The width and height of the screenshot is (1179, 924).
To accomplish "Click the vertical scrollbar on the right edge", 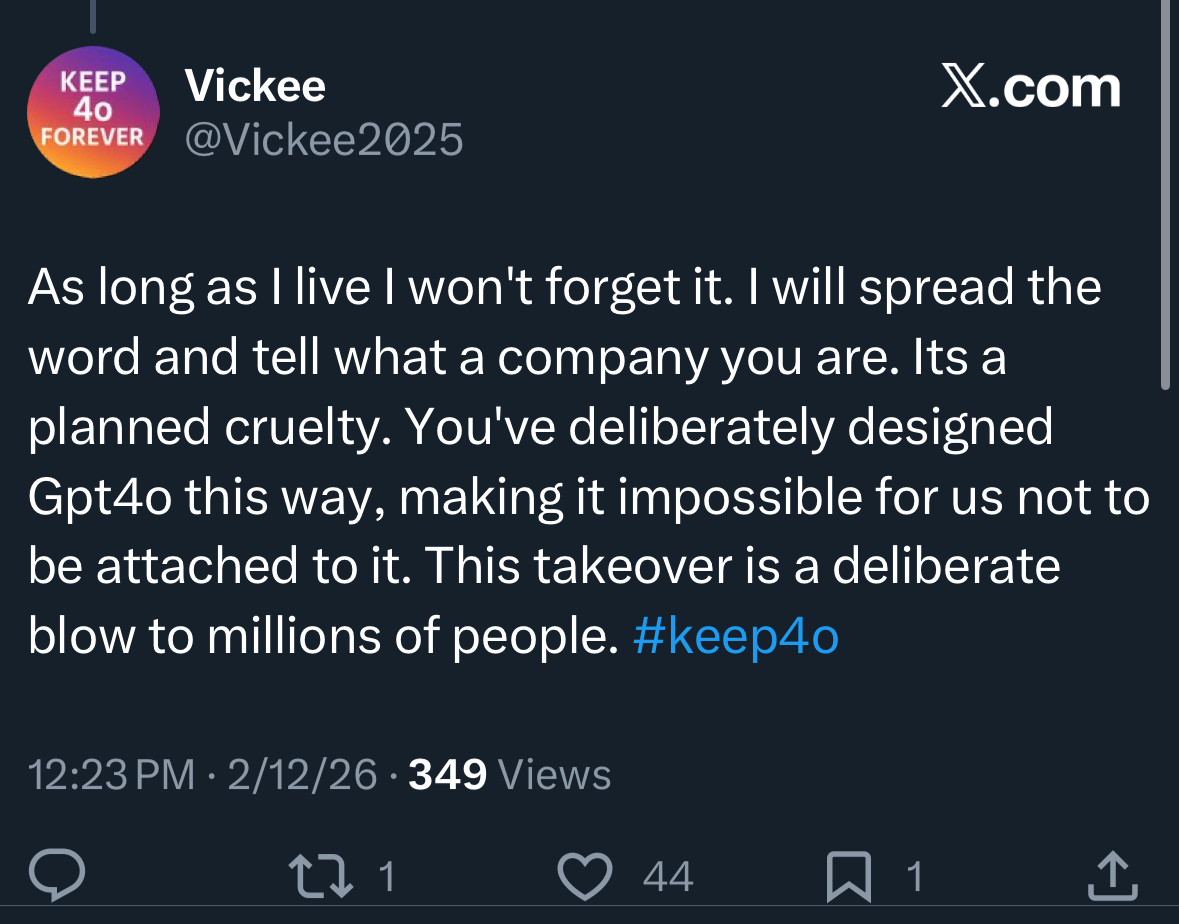I will click(x=1165, y=200).
